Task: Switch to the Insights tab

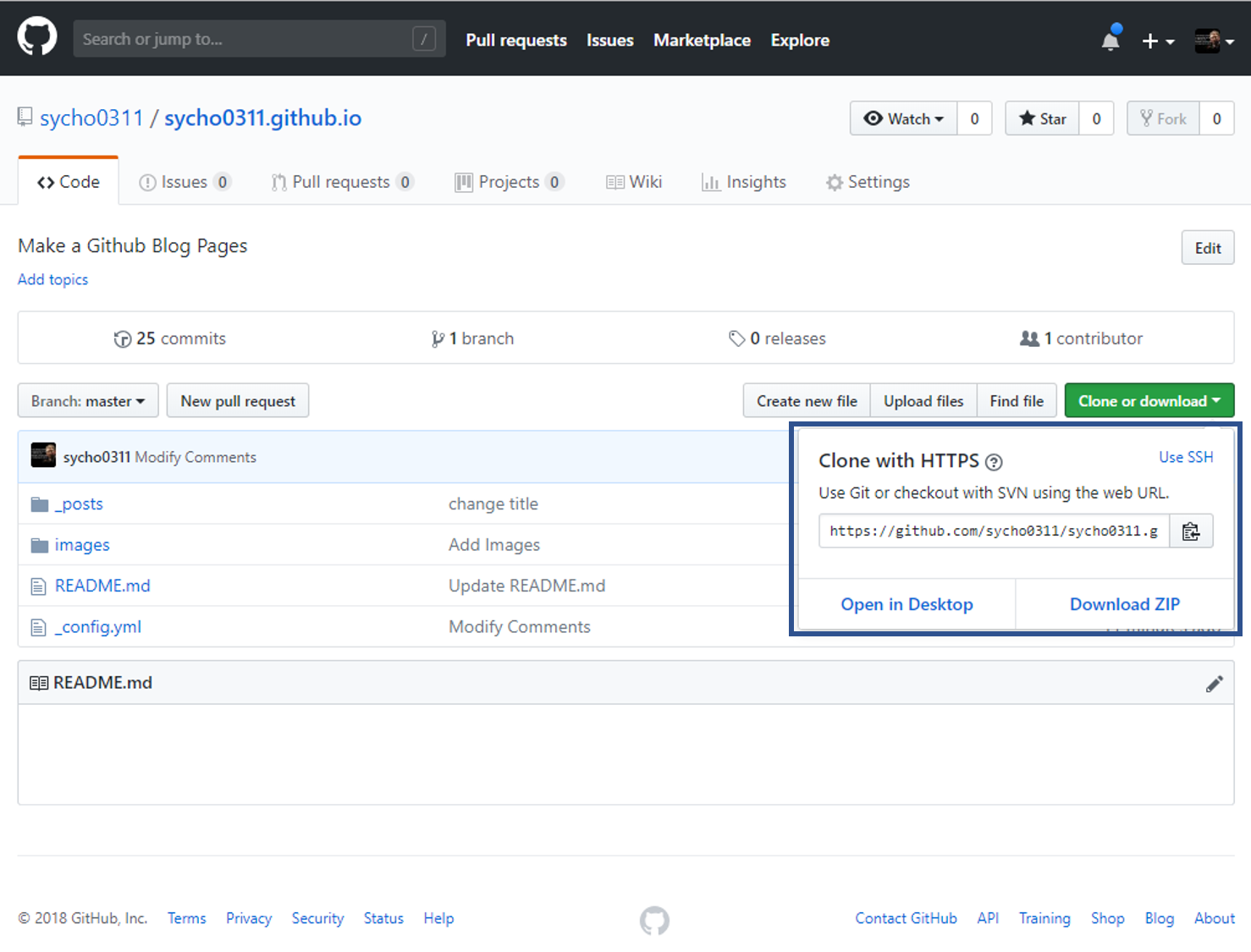Action: click(x=744, y=182)
